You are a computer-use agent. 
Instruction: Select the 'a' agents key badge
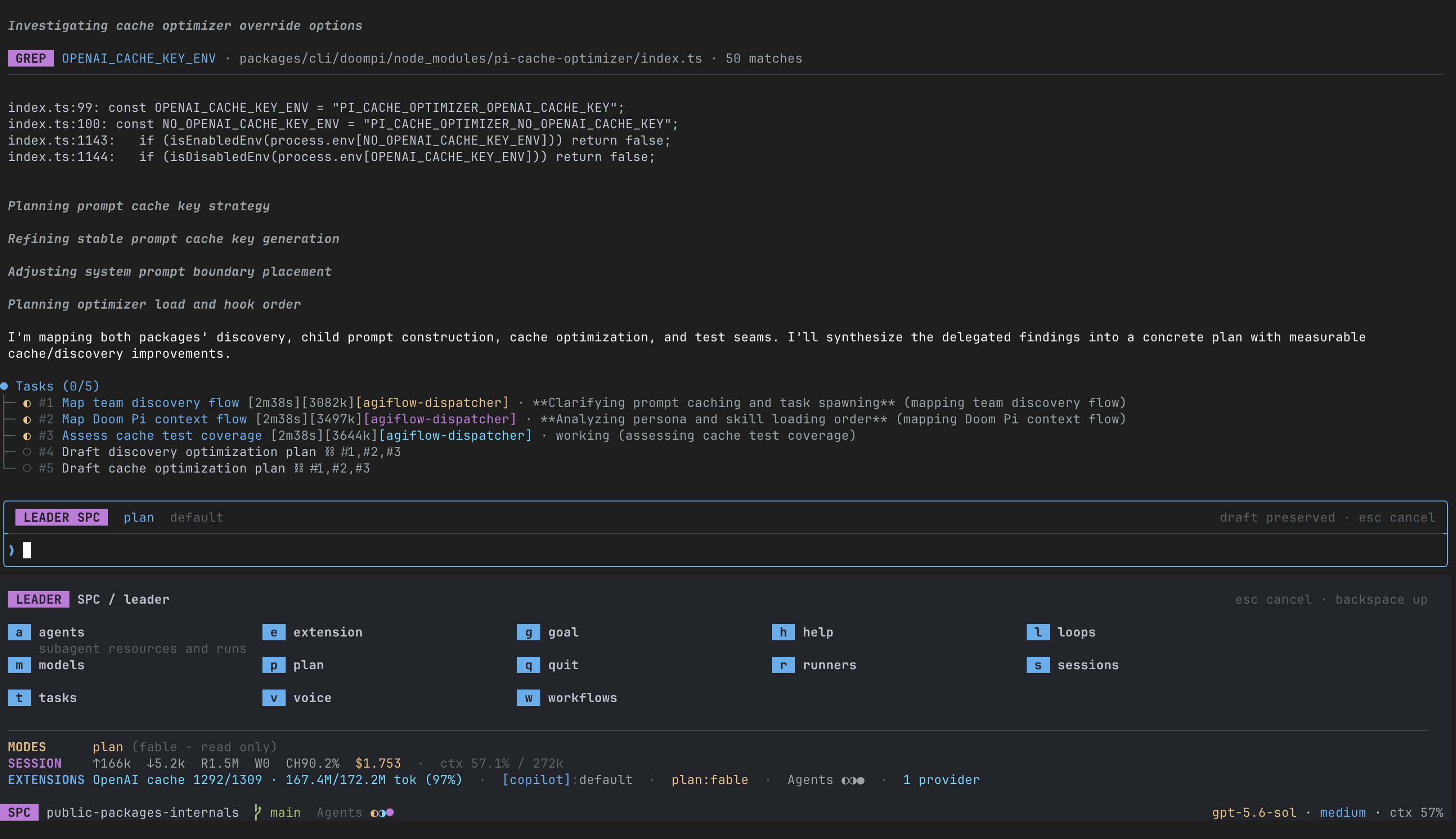(x=19, y=632)
